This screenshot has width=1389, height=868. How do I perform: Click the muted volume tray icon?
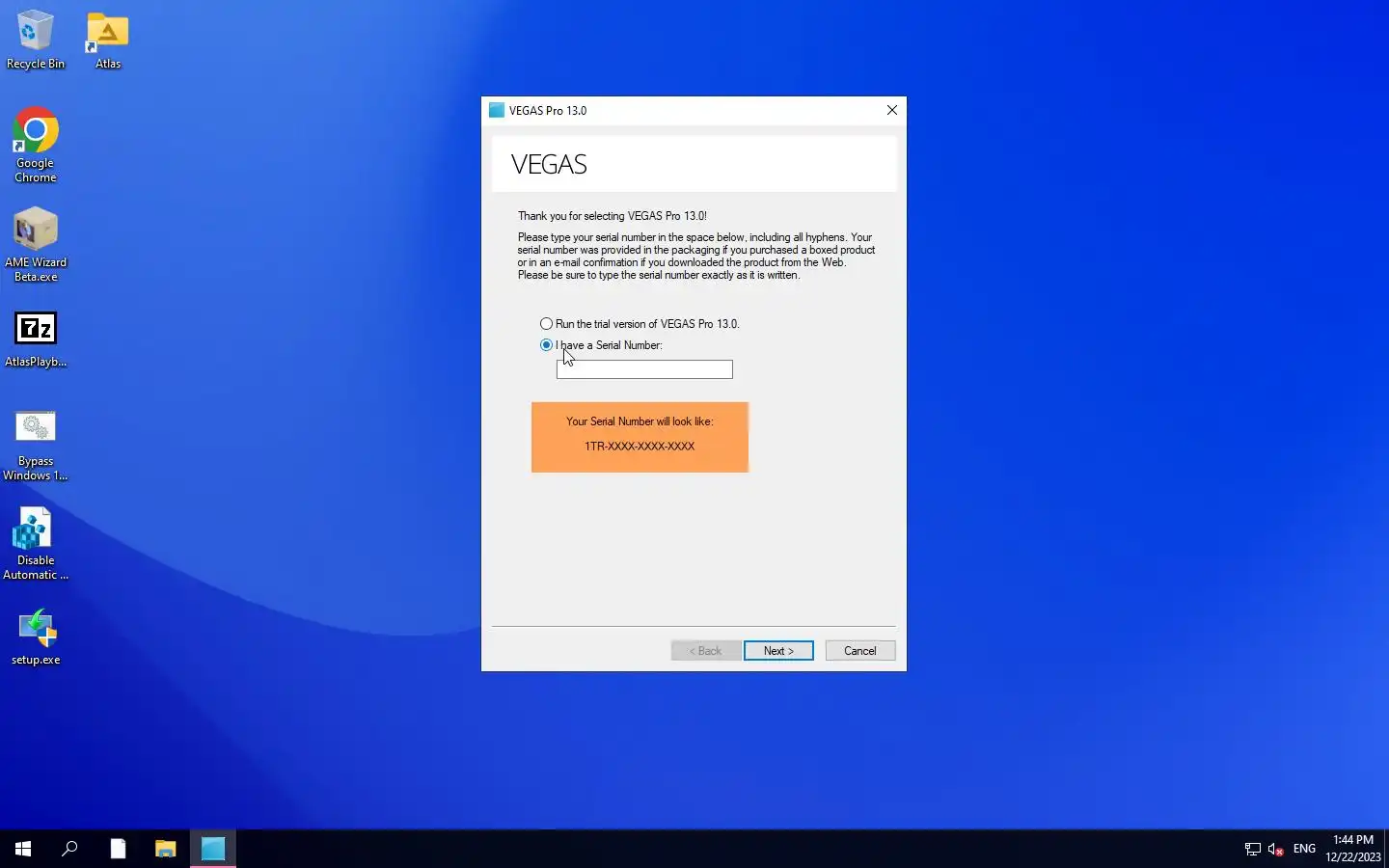point(1275,849)
